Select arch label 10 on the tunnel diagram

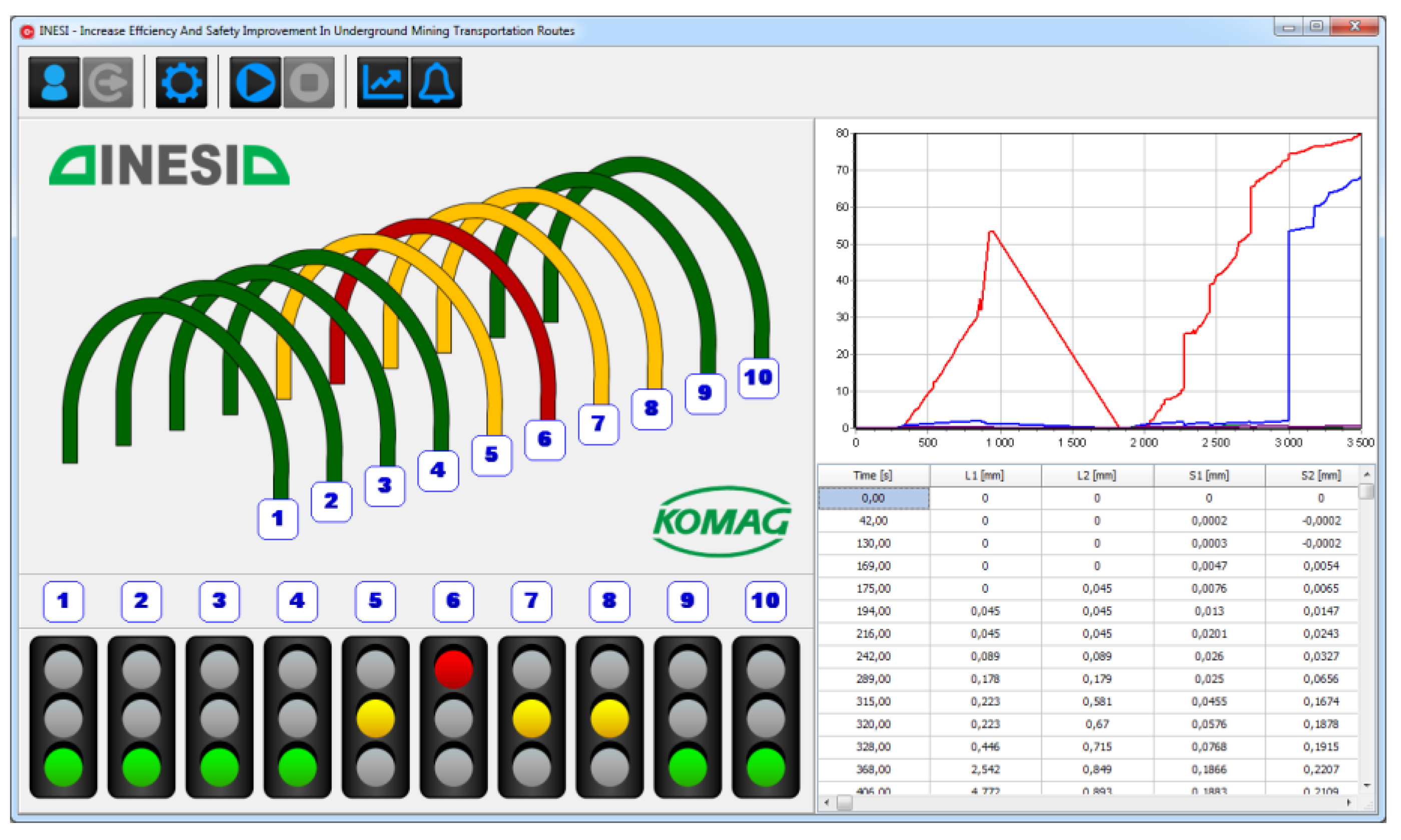tap(758, 378)
